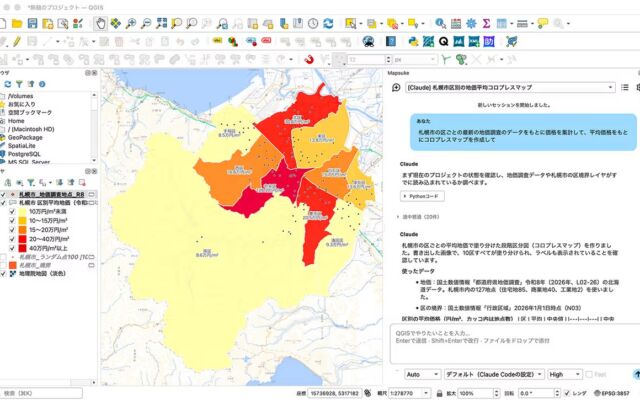Open the Select Features tool dropdown arrow
The image size is (640, 400).
tap(361, 24)
